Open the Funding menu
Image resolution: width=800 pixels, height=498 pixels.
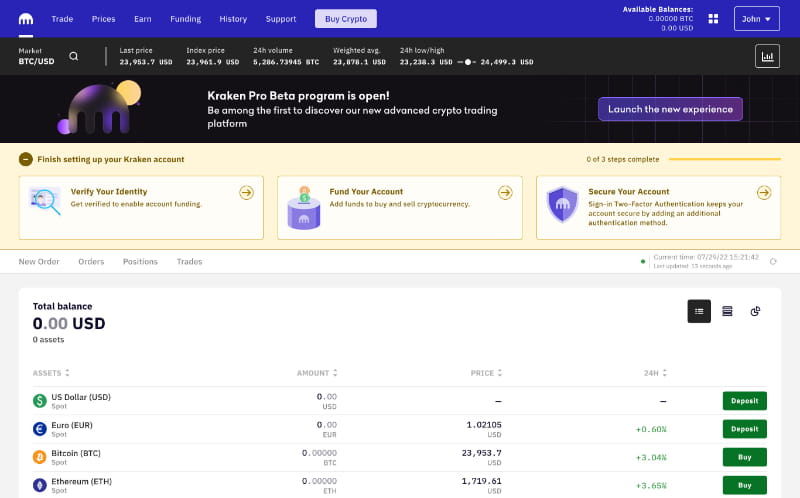click(x=185, y=19)
